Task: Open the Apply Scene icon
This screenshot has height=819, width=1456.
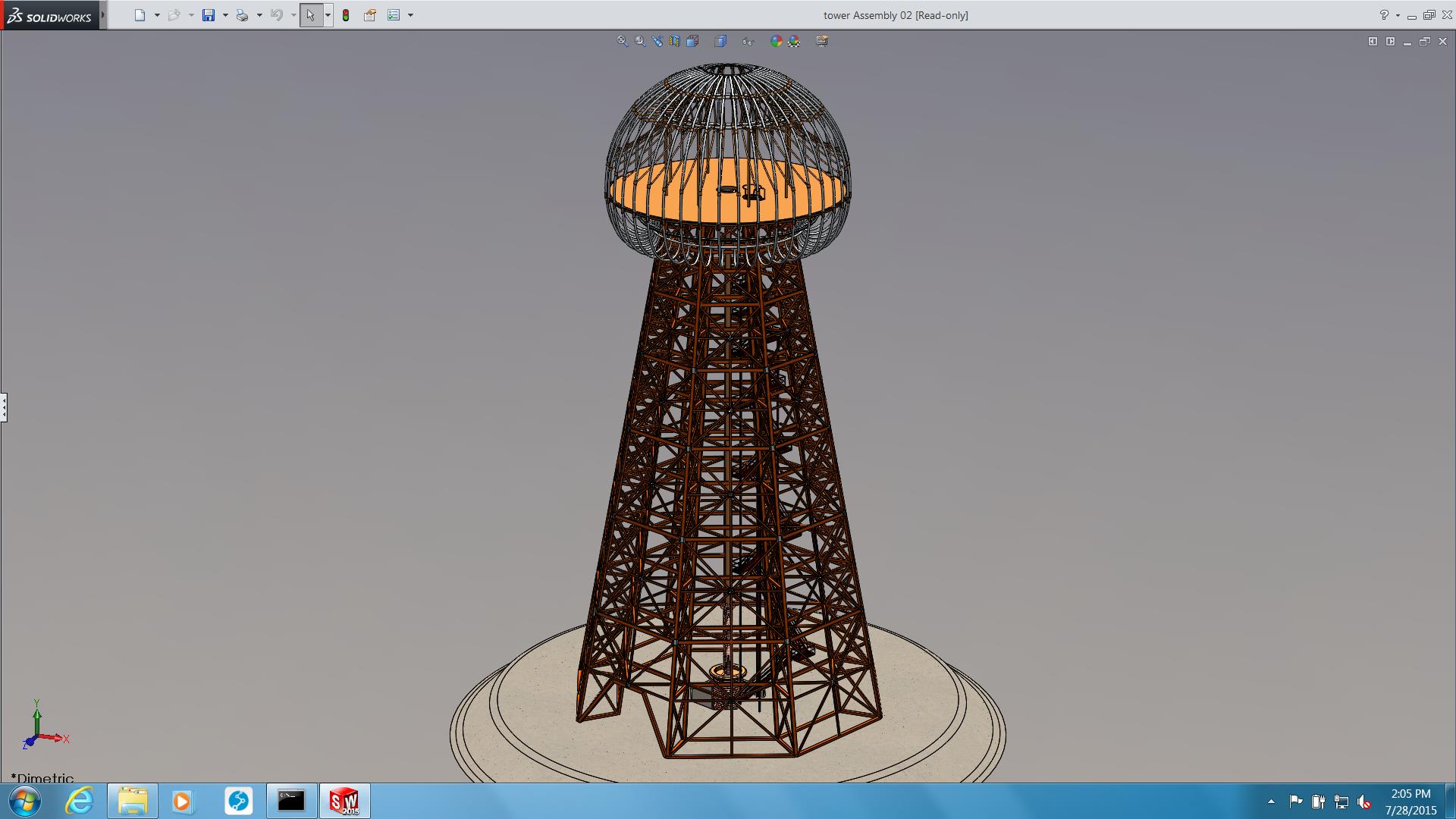Action: pos(794,41)
